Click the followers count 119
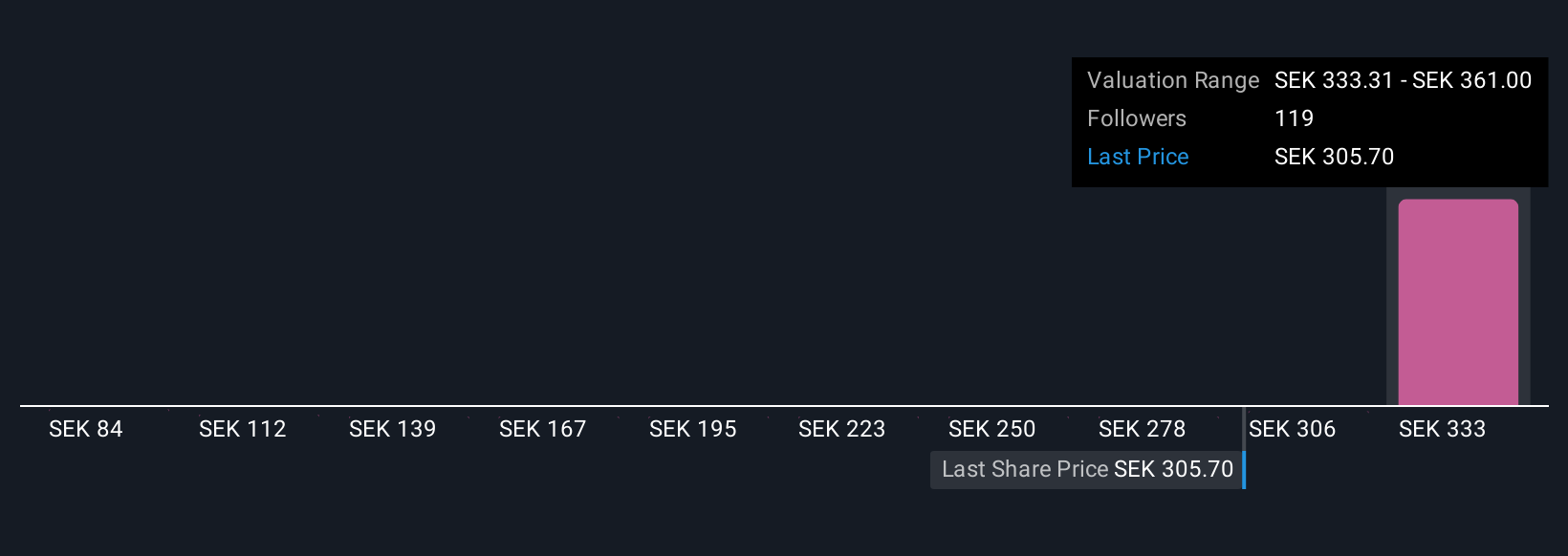The height and width of the screenshot is (556, 1568). [x=1295, y=118]
